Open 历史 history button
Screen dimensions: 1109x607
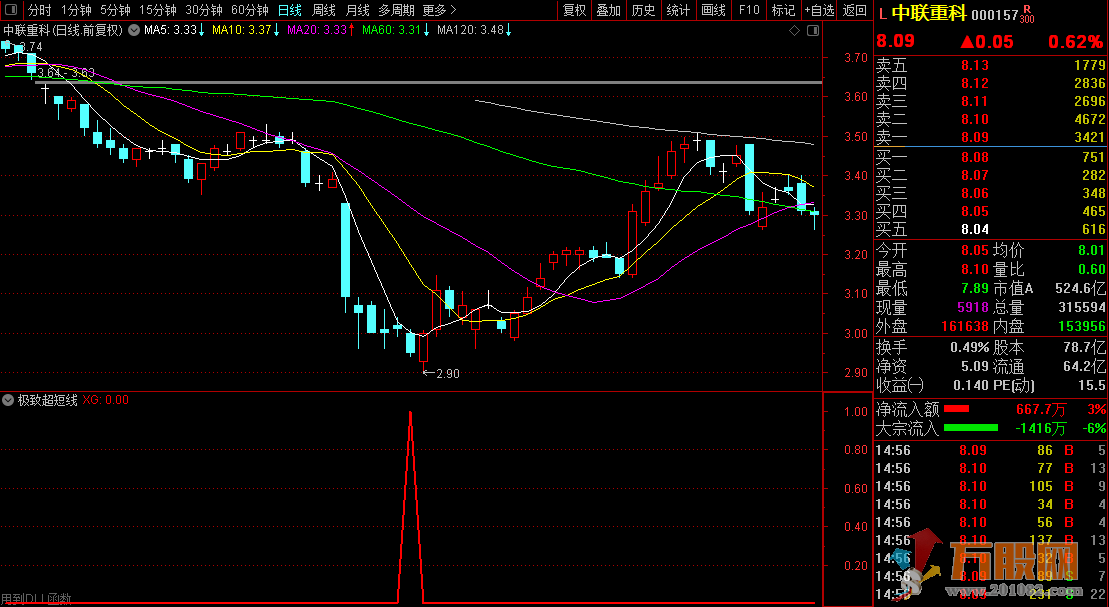click(644, 10)
